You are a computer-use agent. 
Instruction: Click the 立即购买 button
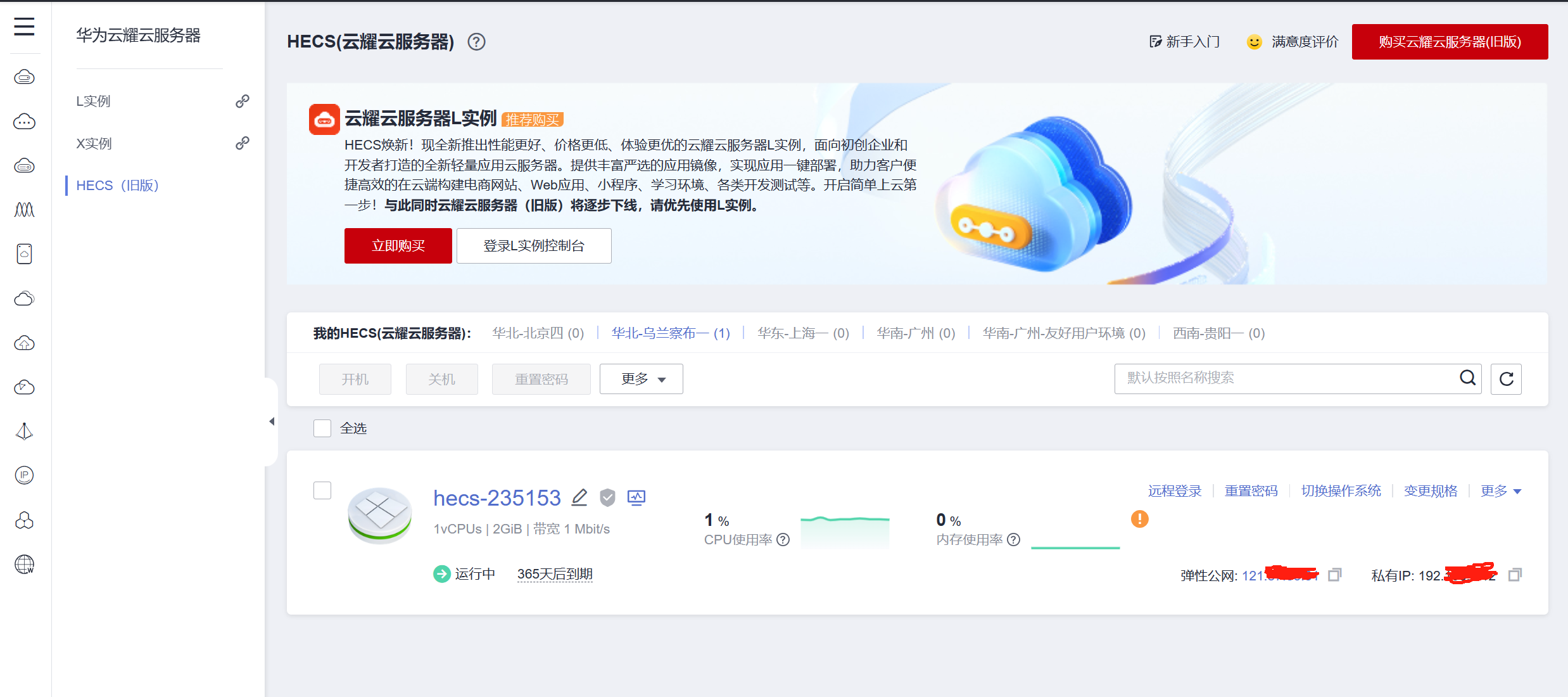pyautogui.click(x=398, y=246)
